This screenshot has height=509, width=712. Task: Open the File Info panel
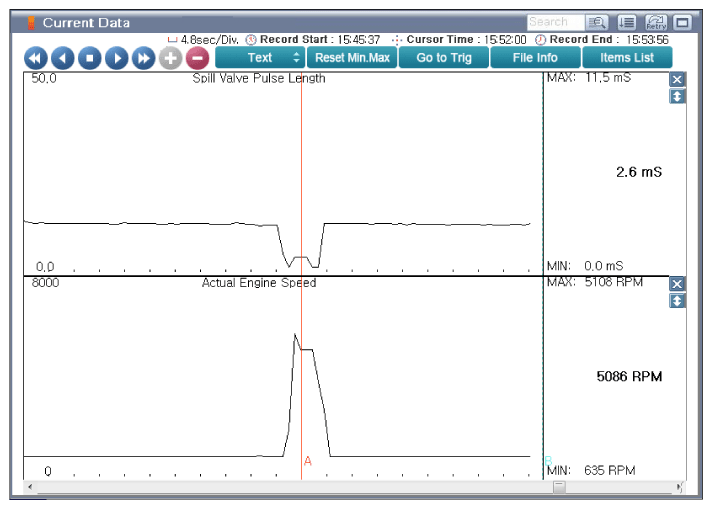pos(535,58)
